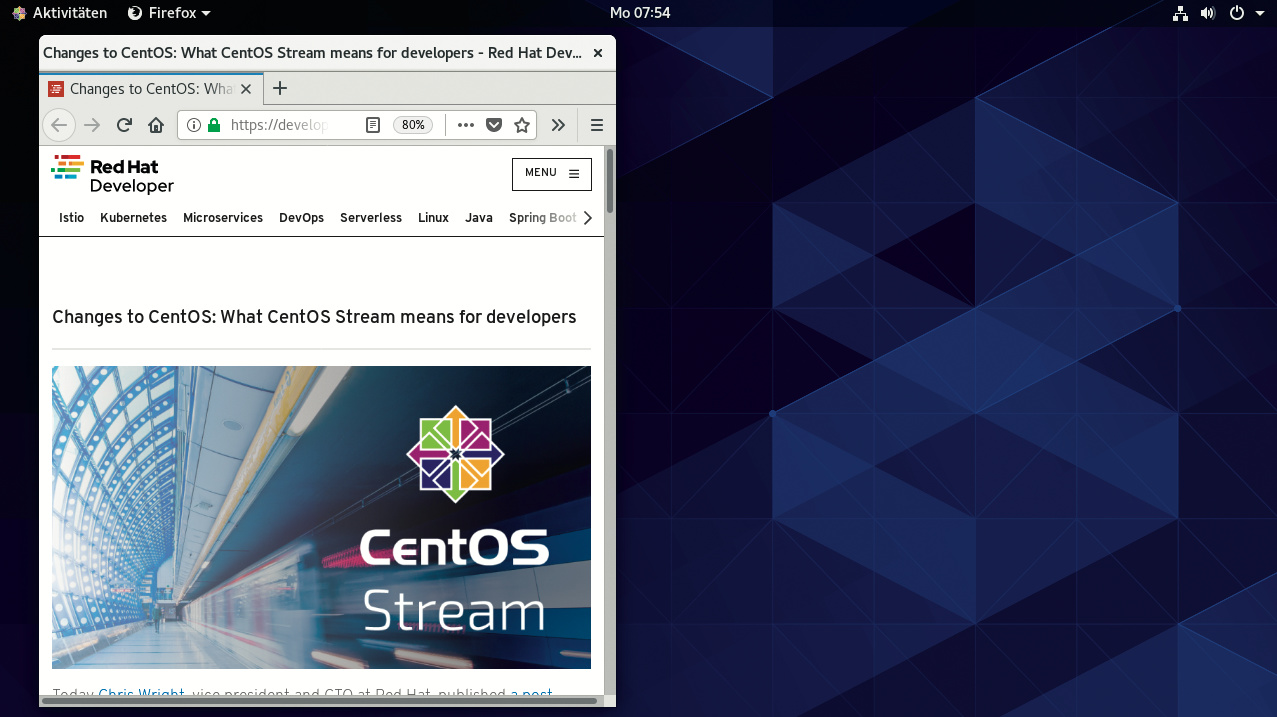Open the Microservices topic
Image resolution: width=1277 pixels, height=717 pixels.
(223, 218)
